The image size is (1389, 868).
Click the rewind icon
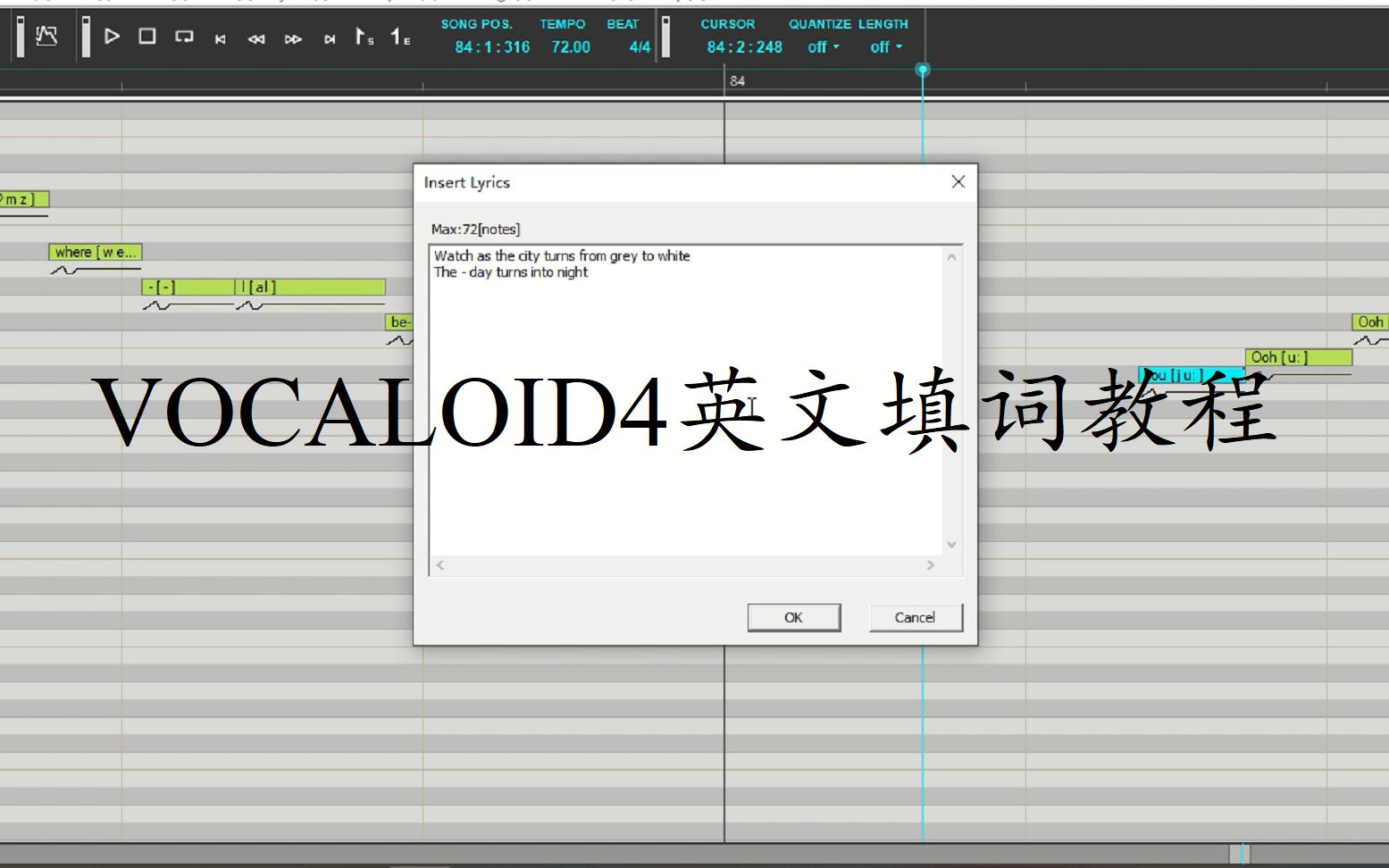point(256,38)
